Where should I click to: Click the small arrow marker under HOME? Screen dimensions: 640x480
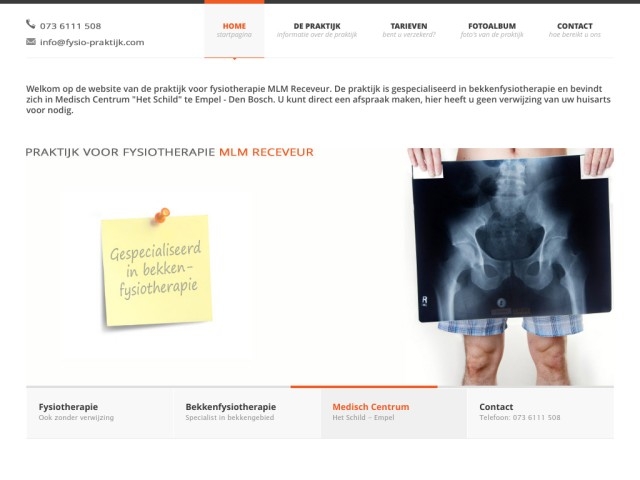coord(234,58)
